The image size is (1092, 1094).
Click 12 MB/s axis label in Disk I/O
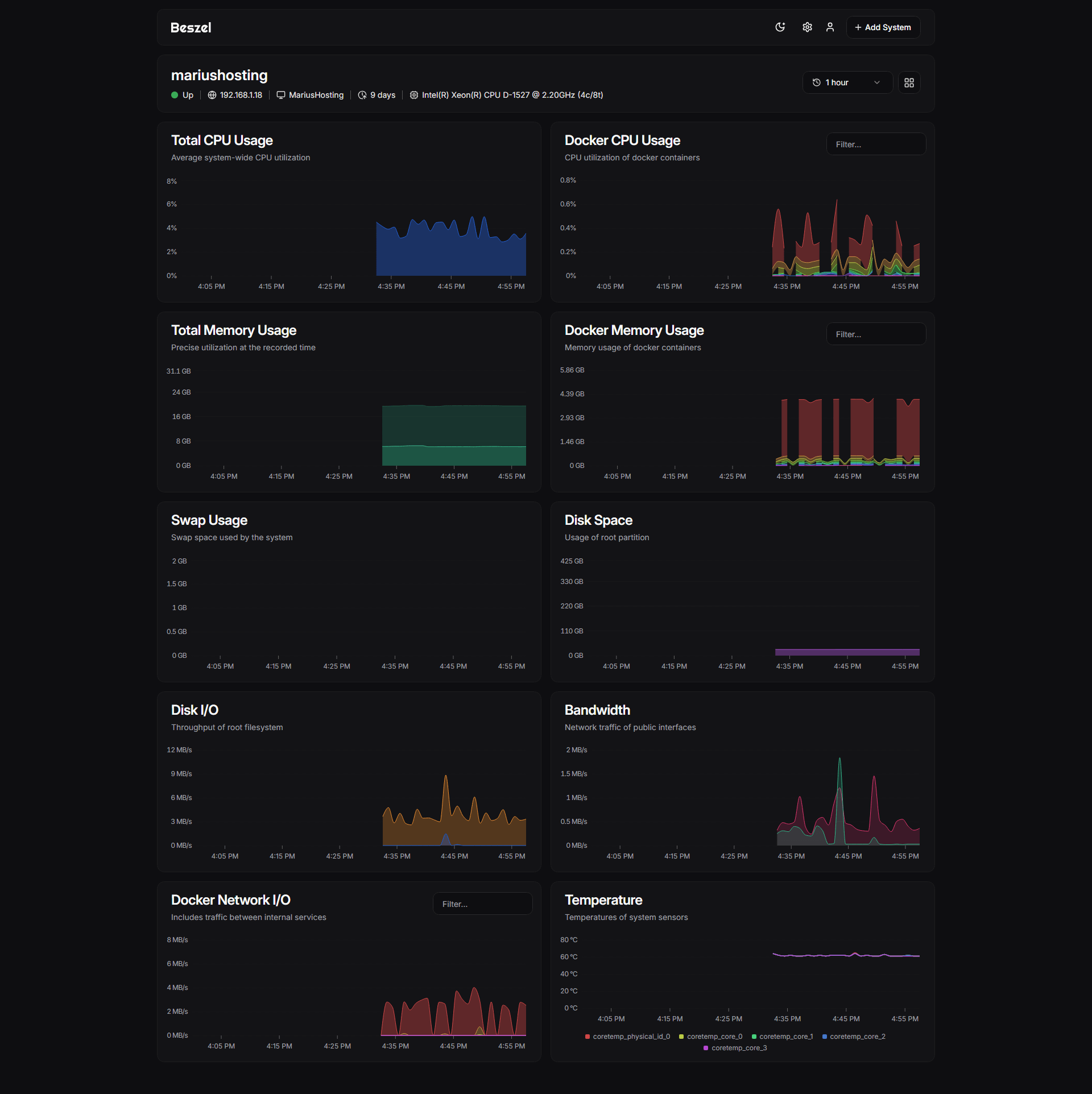[x=179, y=750]
